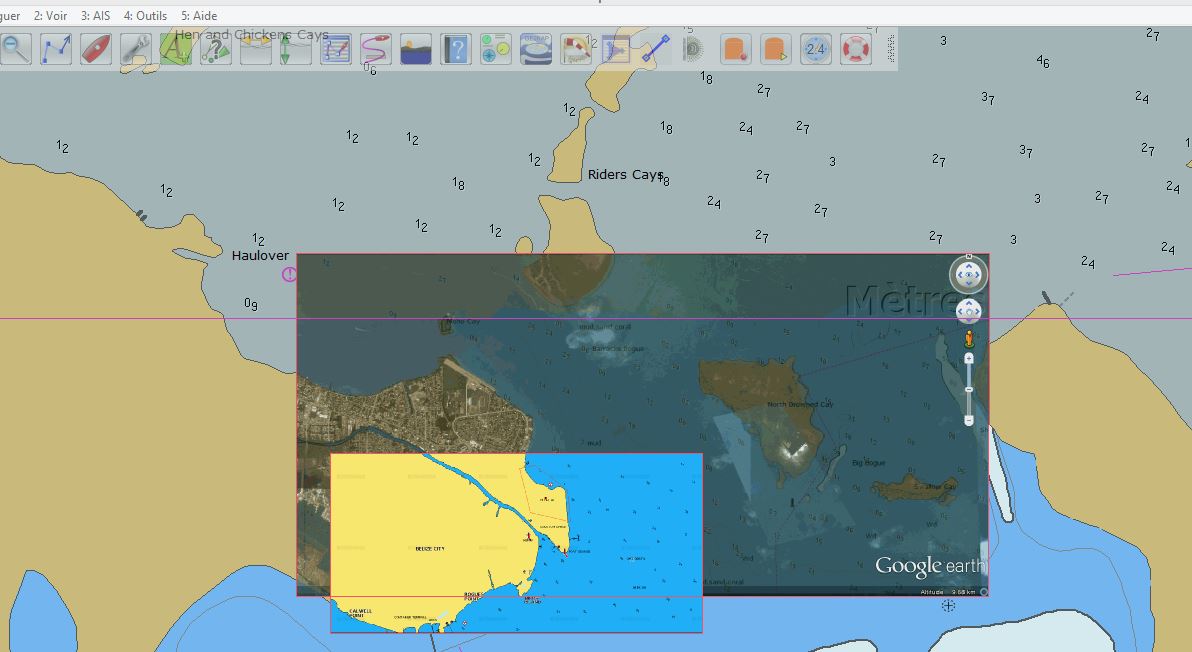Open the 2: Voir menu
1192x652 pixels.
[50, 16]
